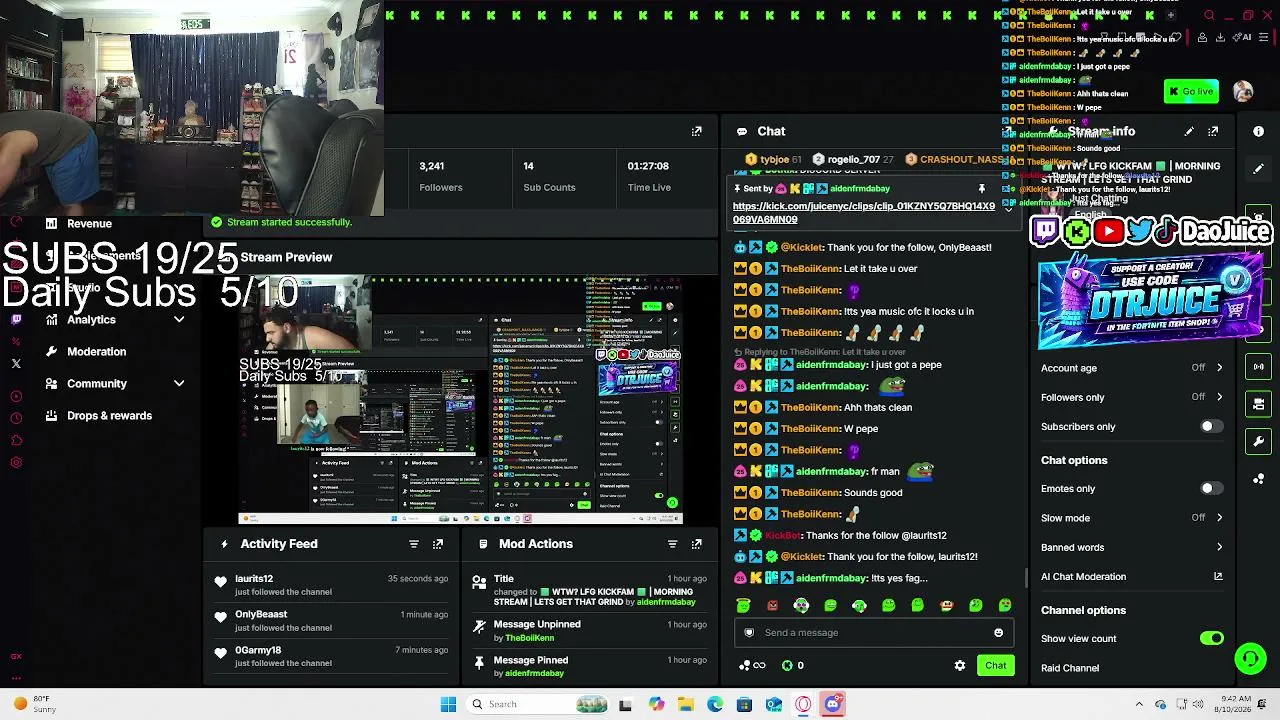This screenshot has height=720, width=1280.
Task: Open Moderation in the sidebar
Action: click(97, 352)
